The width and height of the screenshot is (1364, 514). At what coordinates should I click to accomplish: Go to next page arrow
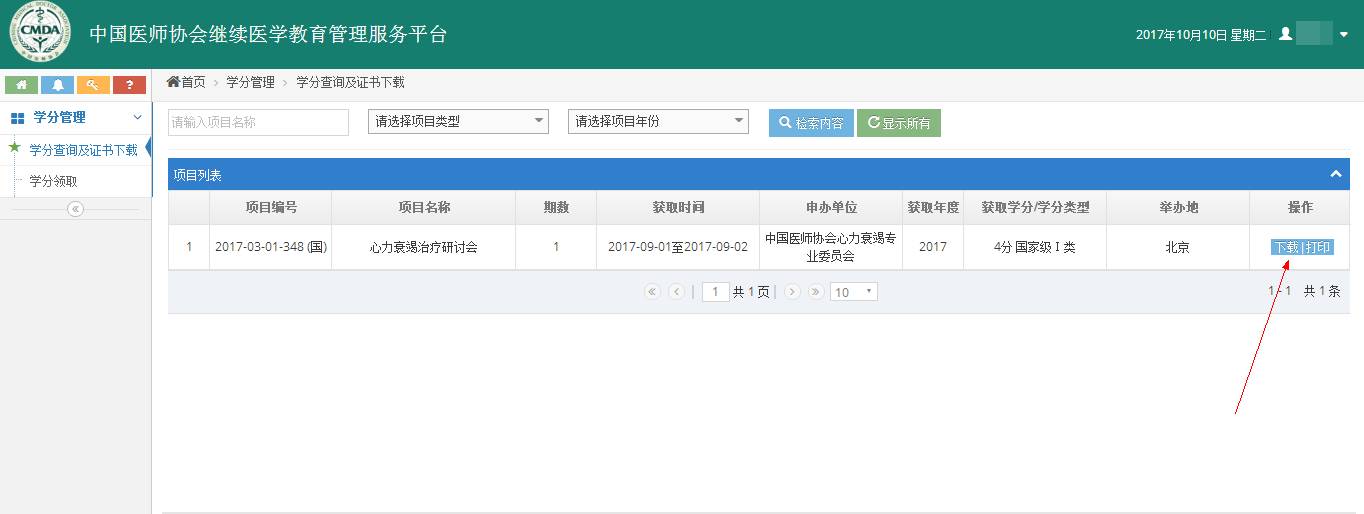[x=792, y=292]
